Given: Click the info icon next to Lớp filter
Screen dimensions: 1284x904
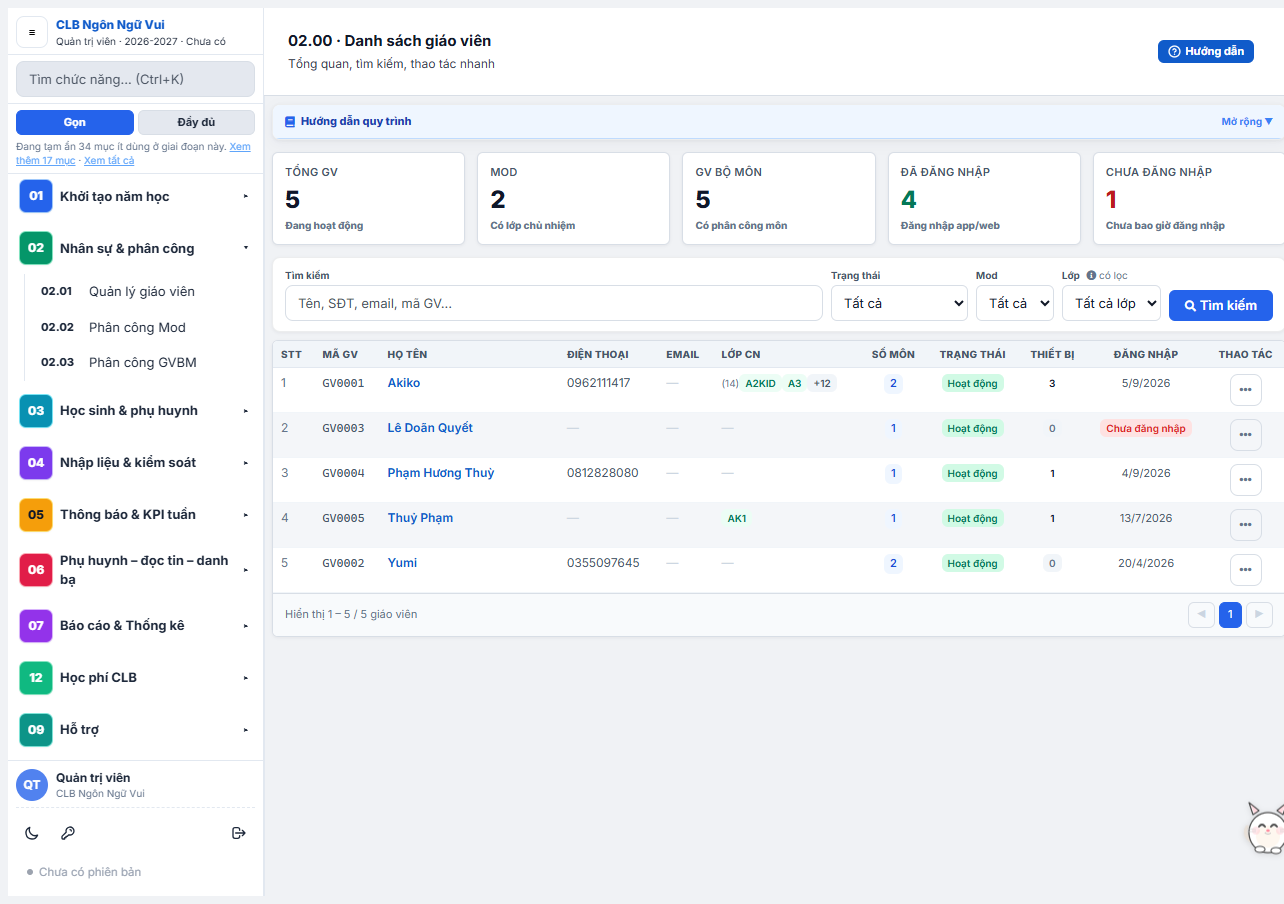Looking at the screenshot, I should (x=1091, y=276).
